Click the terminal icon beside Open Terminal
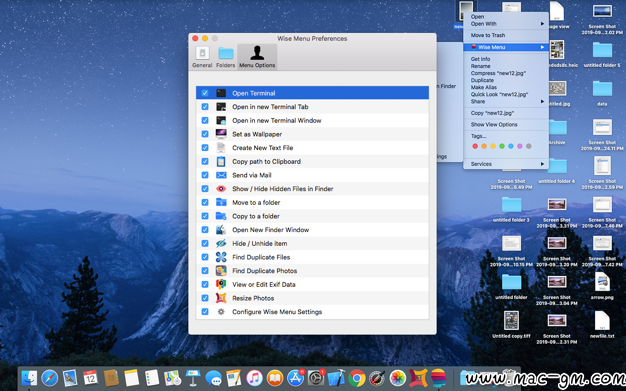The height and width of the screenshot is (391, 626). [221, 93]
